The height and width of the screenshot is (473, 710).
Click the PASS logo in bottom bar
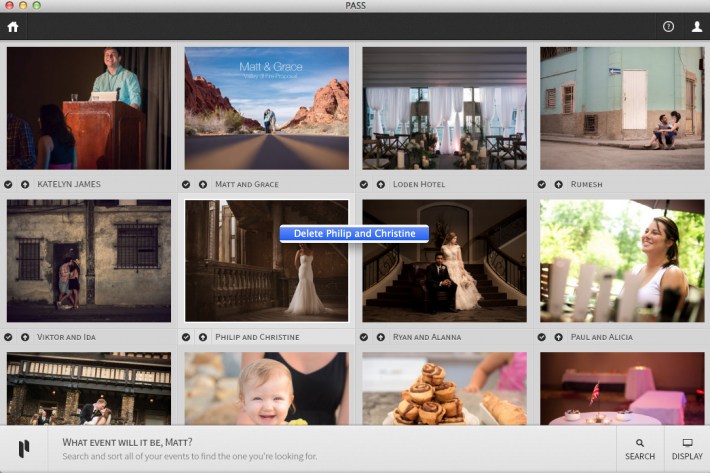[23, 448]
